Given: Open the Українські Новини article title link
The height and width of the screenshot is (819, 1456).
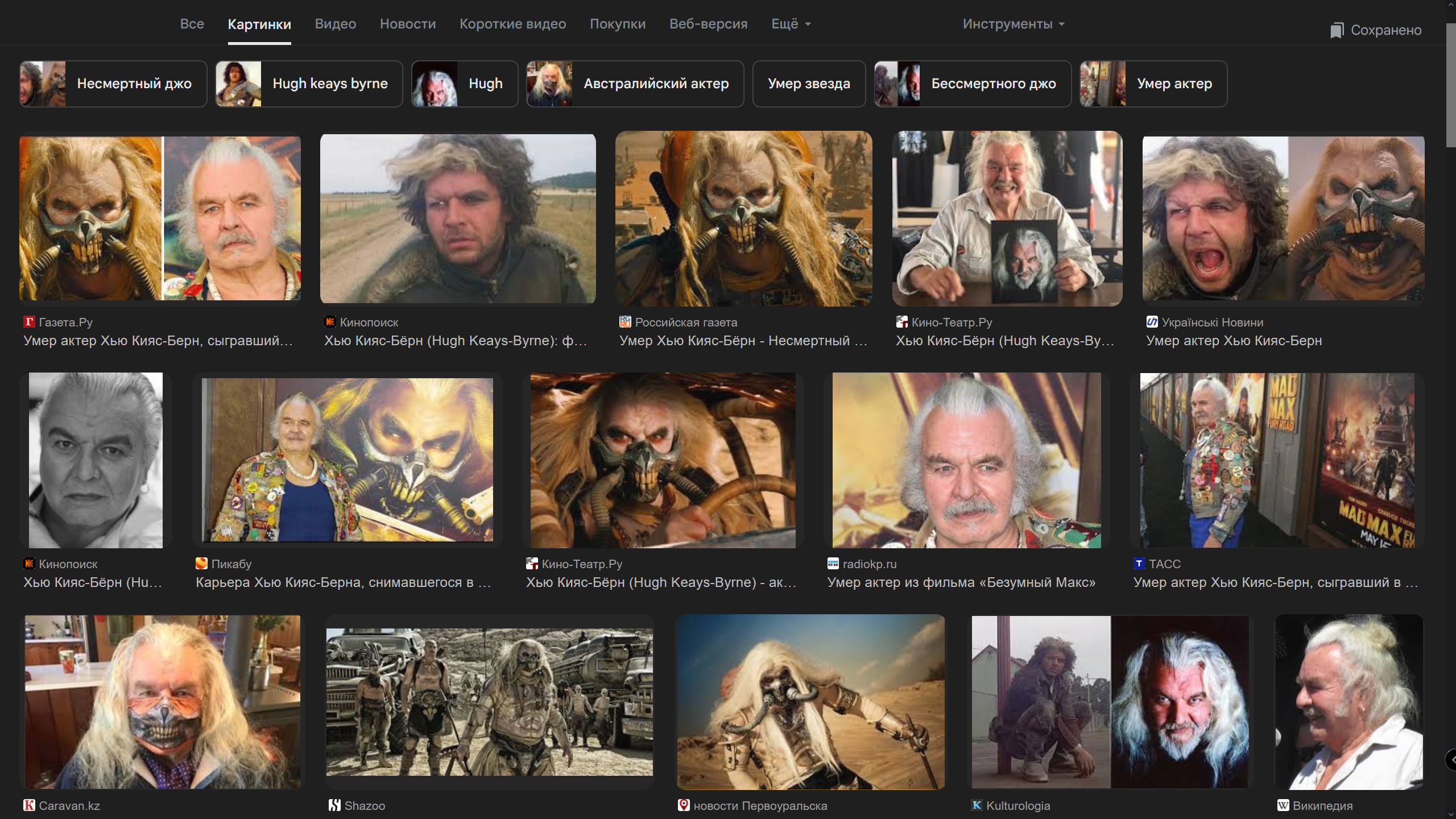Looking at the screenshot, I should (1234, 341).
